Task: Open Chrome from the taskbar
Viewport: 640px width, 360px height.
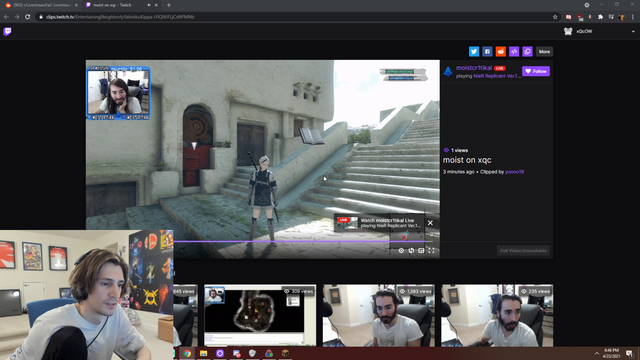Action: coord(187,353)
